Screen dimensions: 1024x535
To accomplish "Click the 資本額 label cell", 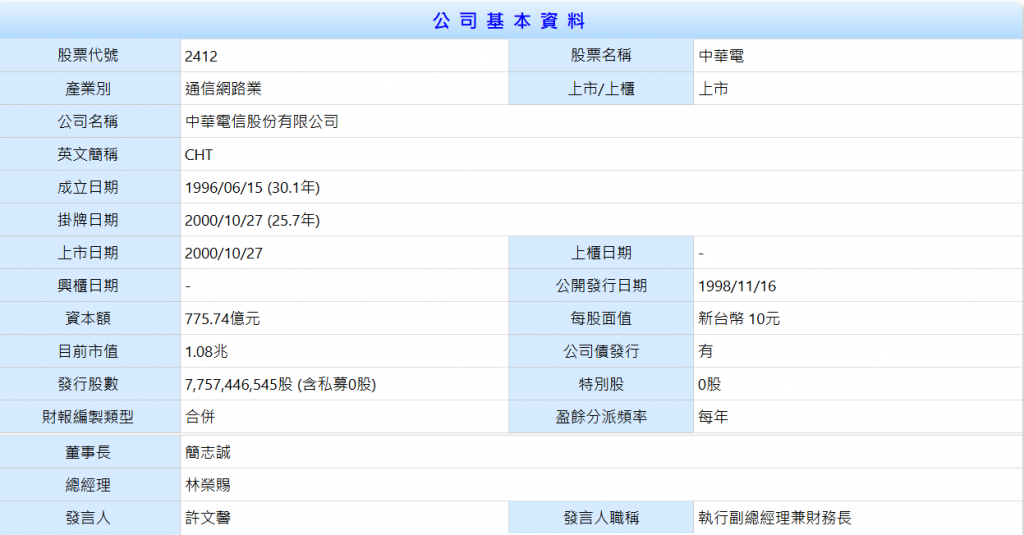I will coord(90,318).
